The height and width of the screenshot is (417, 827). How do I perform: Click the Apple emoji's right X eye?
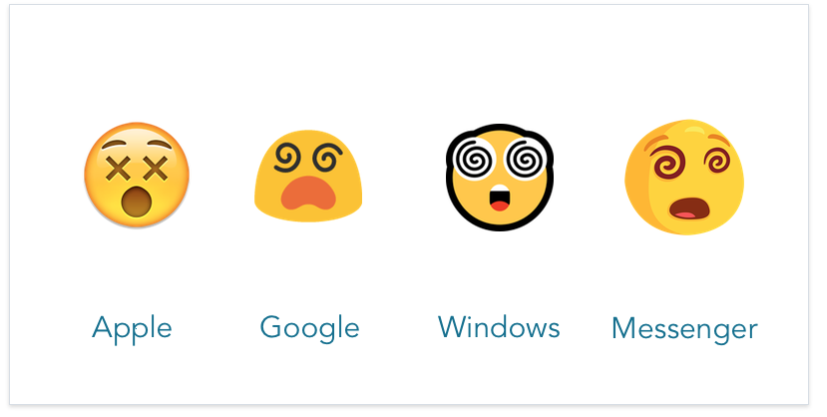tap(156, 168)
